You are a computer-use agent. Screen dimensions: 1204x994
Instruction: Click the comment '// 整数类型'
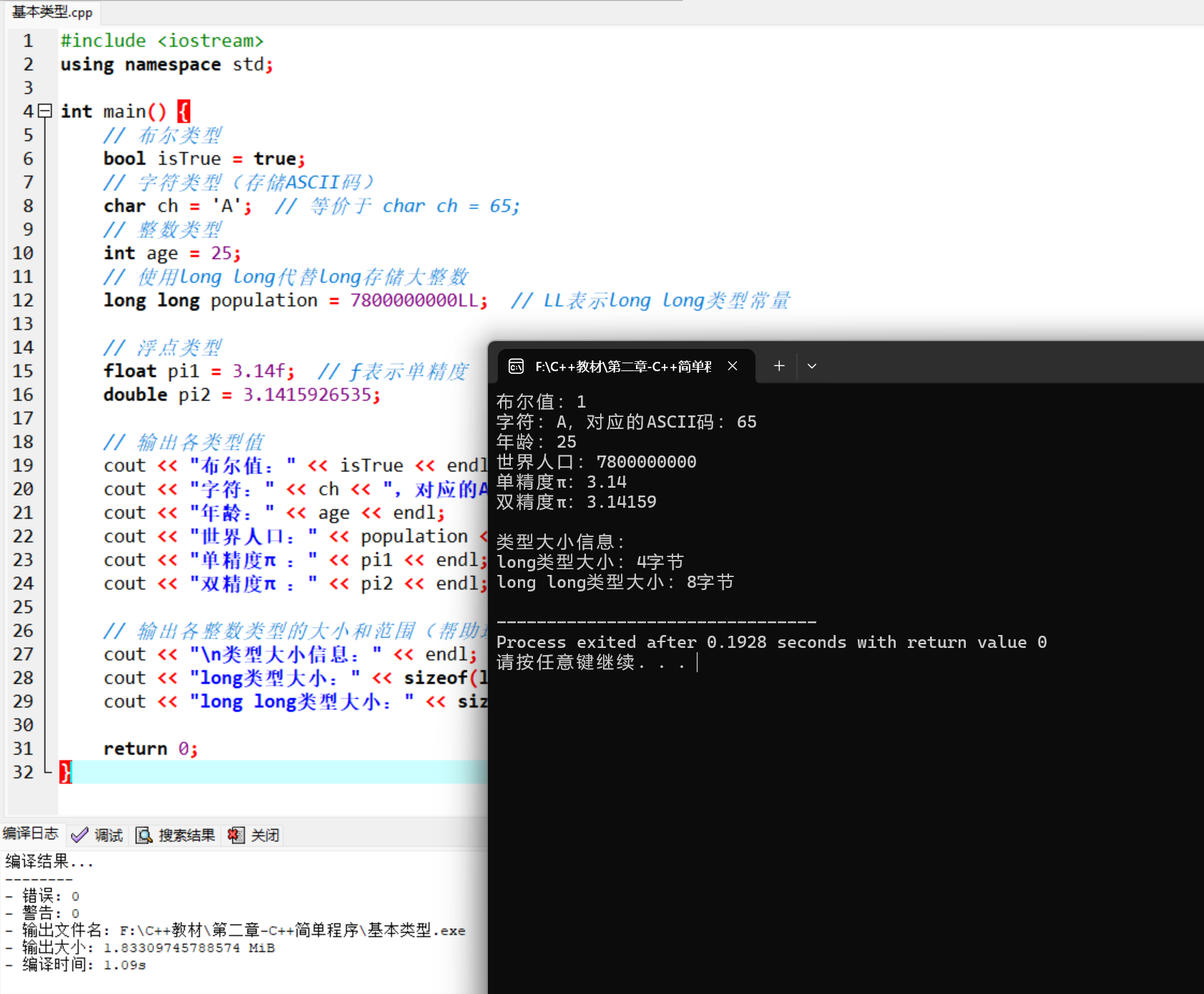(x=163, y=230)
